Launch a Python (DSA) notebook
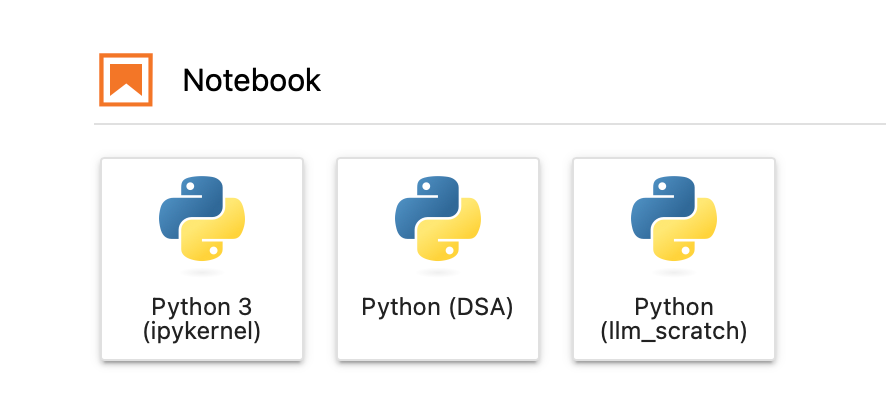This screenshot has width=886, height=414. [x=438, y=259]
